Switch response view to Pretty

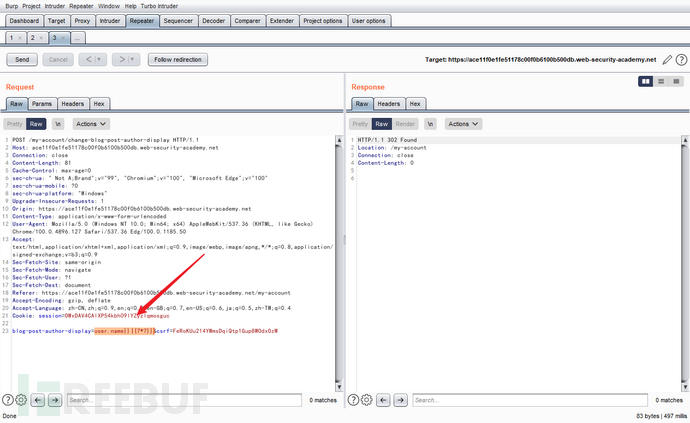(x=360, y=124)
